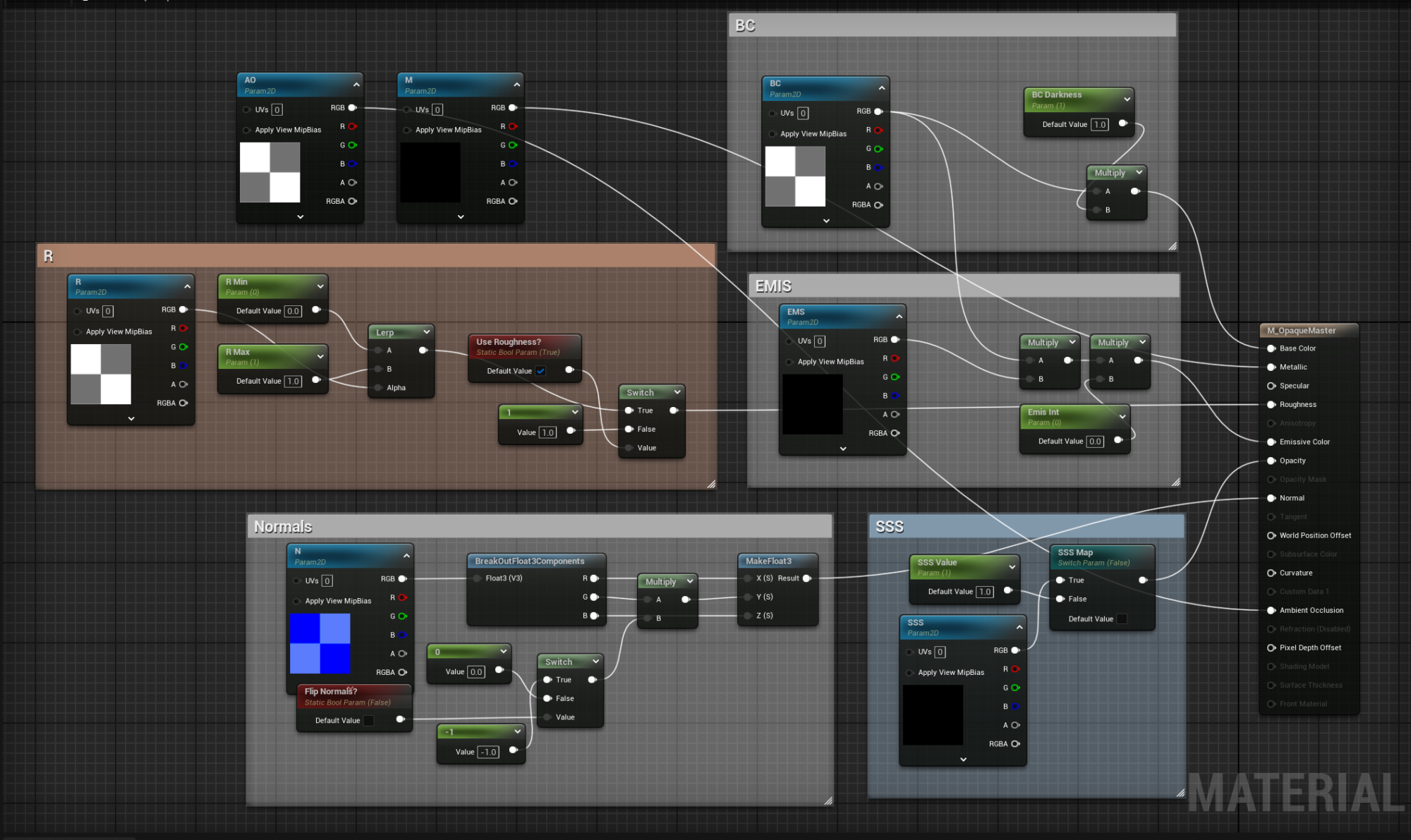This screenshot has height=840, width=1411.
Task: Toggle Use Roughness default value checkbox
Action: point(540,371)
